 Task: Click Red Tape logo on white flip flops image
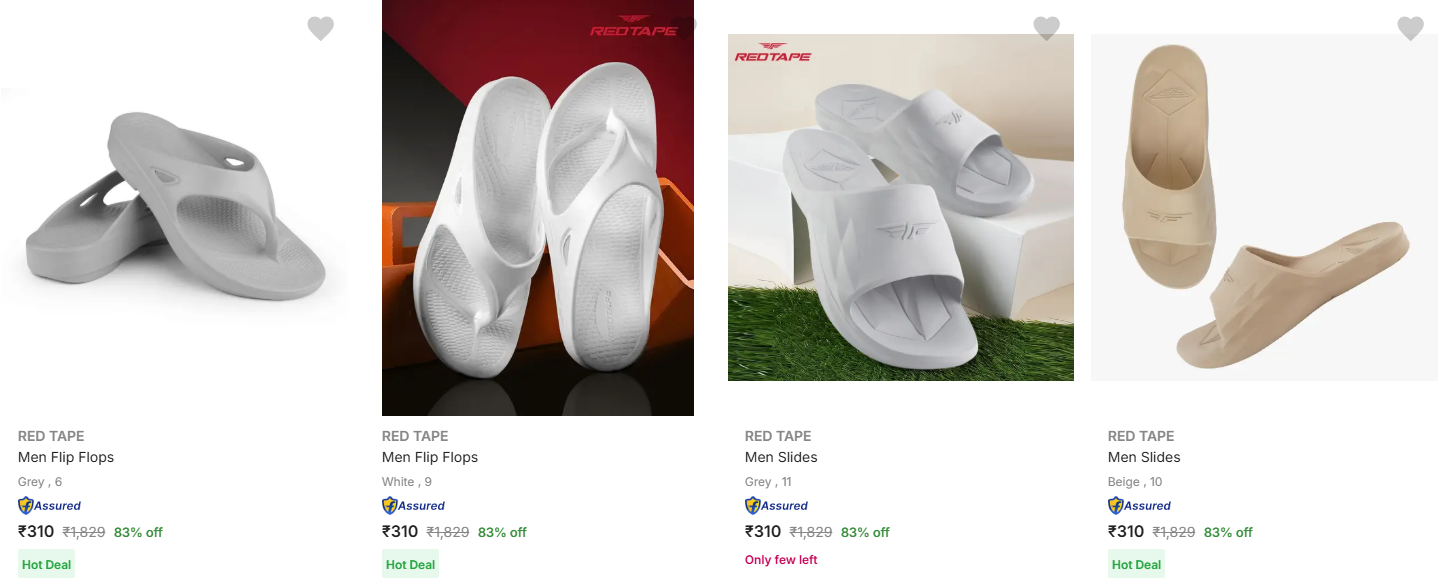pos(634,26)
